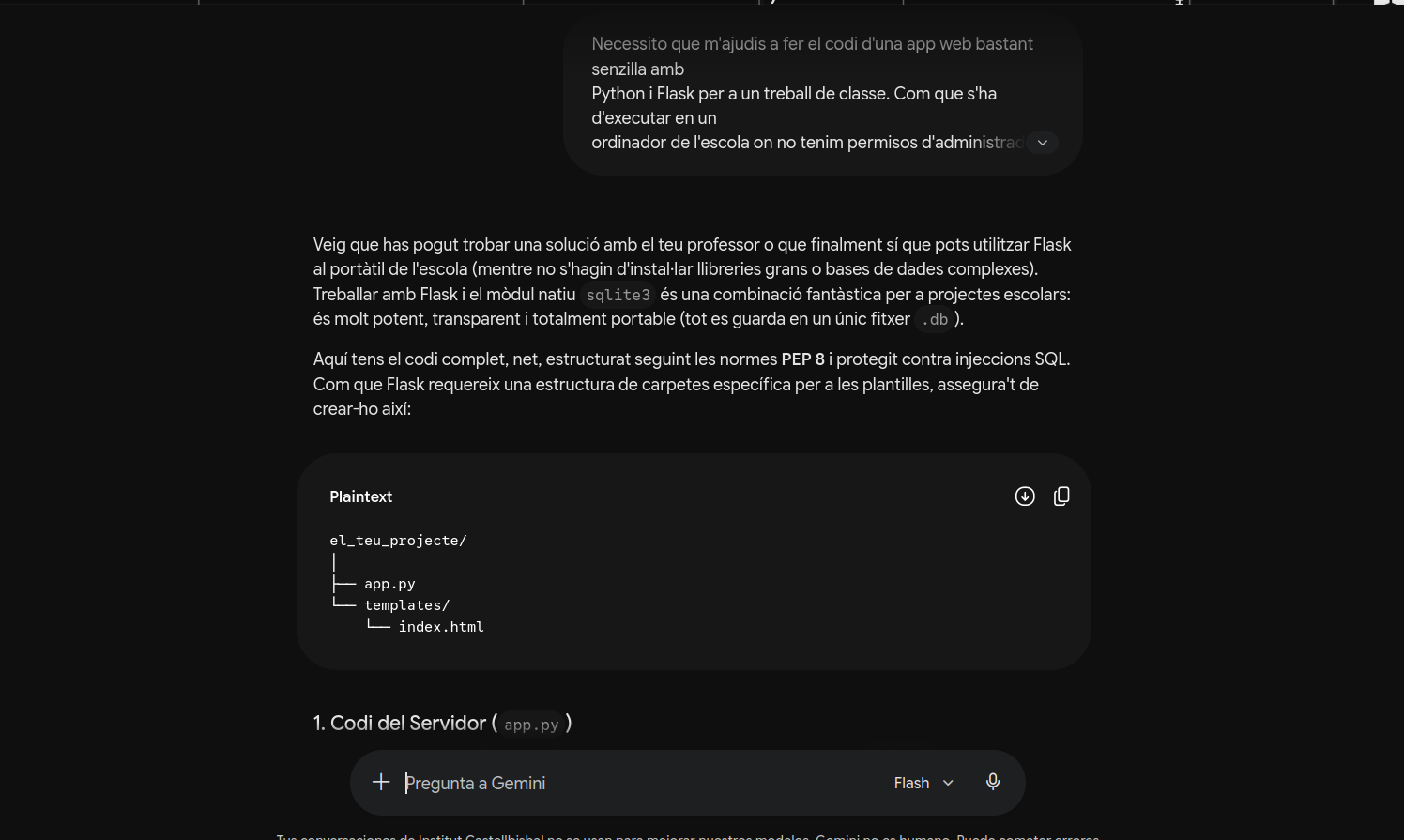Click the bold PEP 8 text

[802, 359]
